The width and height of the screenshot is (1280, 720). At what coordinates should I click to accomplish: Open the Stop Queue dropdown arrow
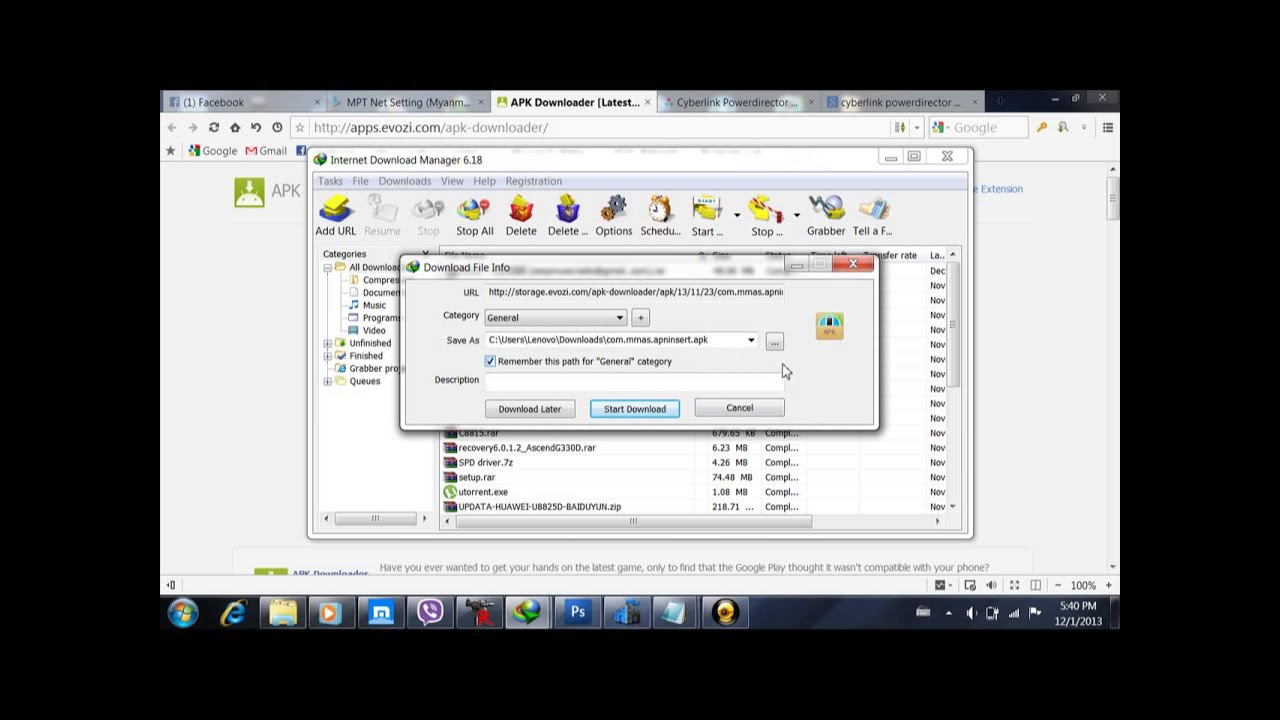pyautogui.click(x=796, y=215)
